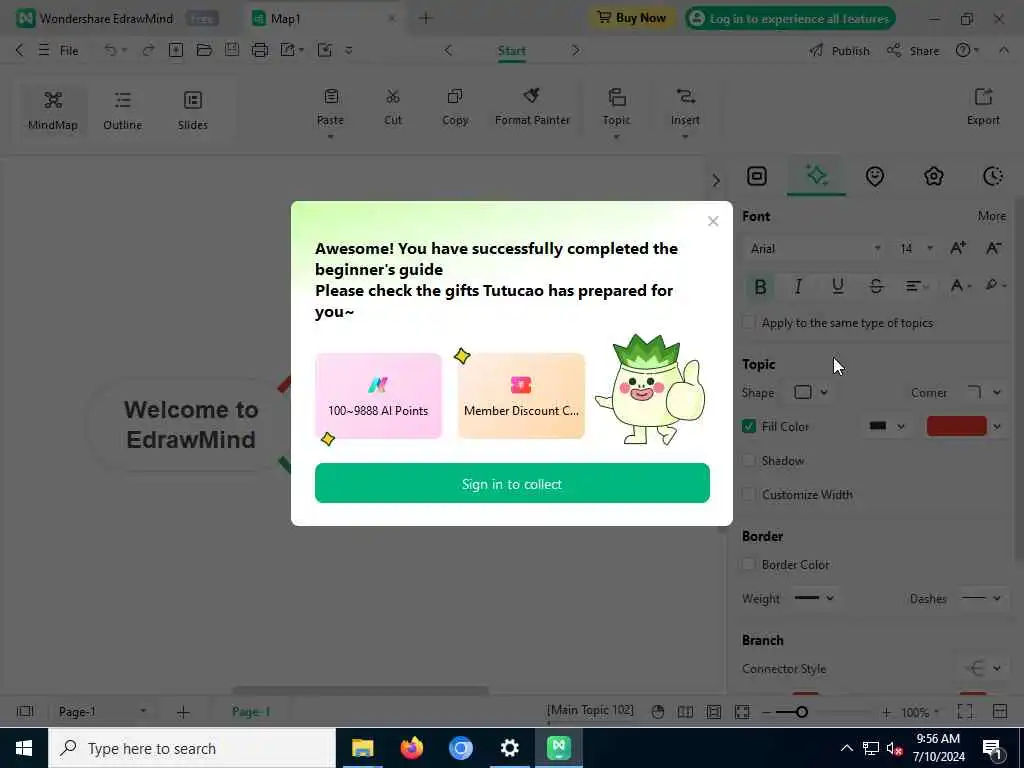Open Outline view mode
1024x768 pixels.
click(x=122, y=110)
